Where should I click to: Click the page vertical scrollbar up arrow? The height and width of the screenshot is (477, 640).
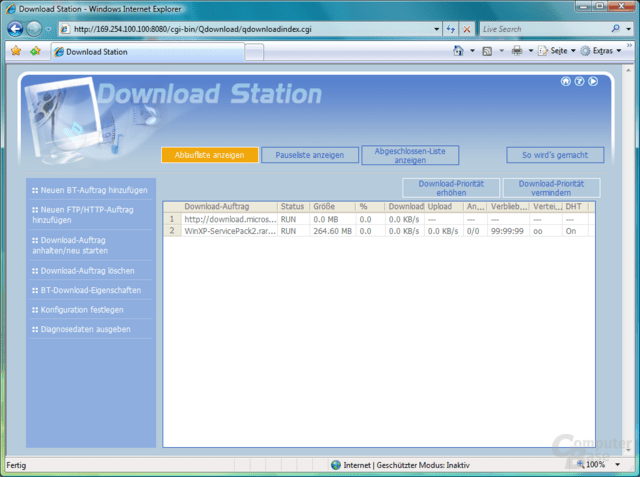tap(628, 70)
